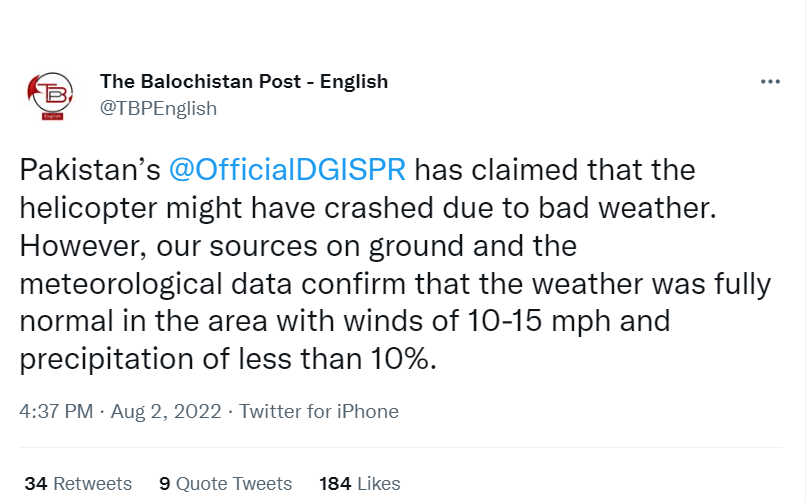
Task: Open the three-dot more options menu
Action: [x=770, y=82]
